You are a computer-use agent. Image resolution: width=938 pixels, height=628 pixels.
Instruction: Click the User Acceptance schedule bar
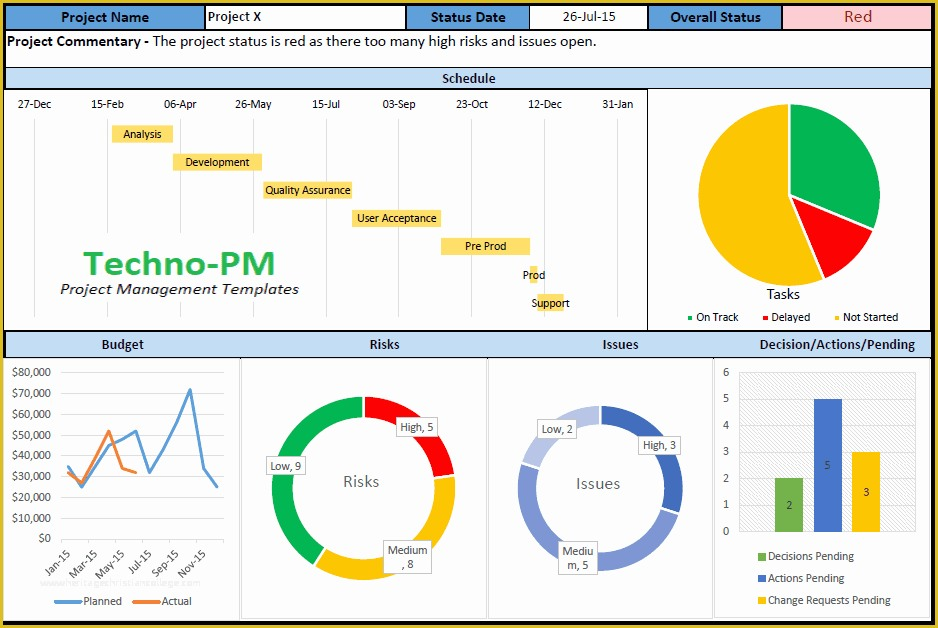coord(396,218)
